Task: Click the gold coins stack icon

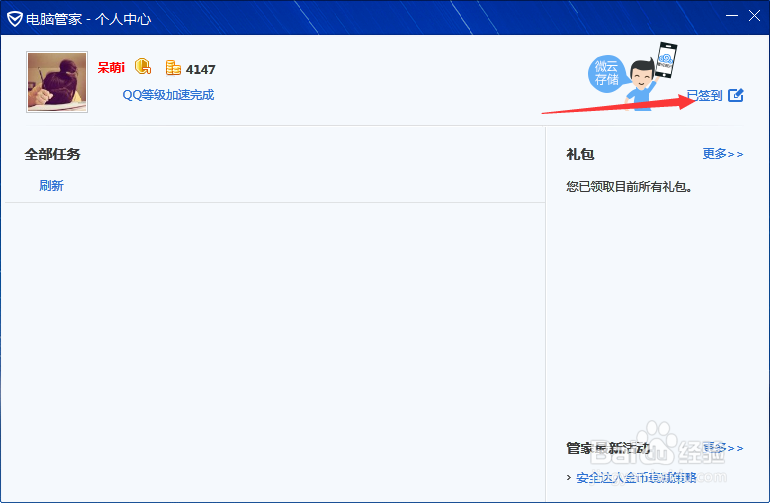Action: pyautogui.click(x=173, y=68)
